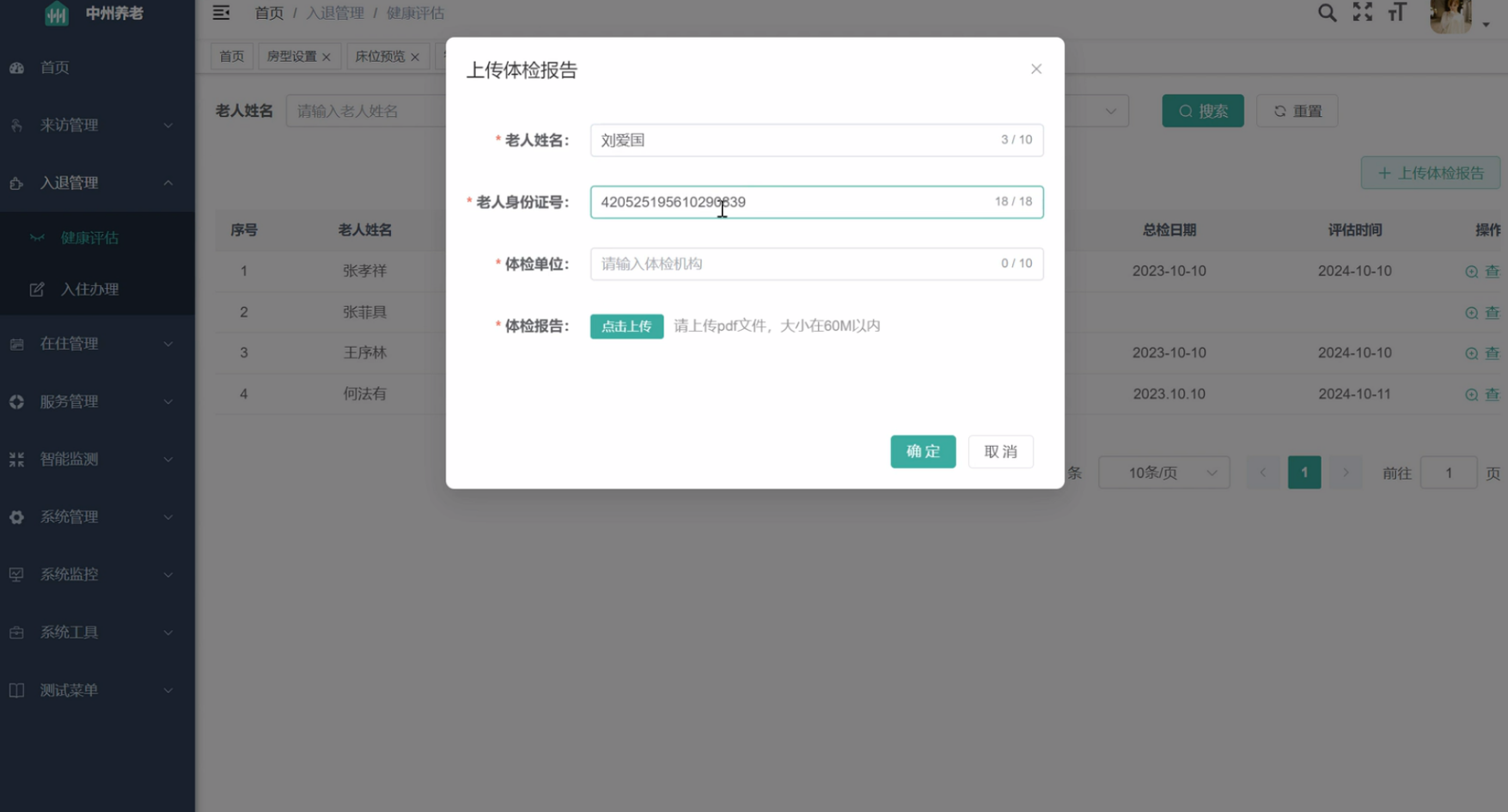Click the 确定 button in dialog

click(x=923, y=452)
